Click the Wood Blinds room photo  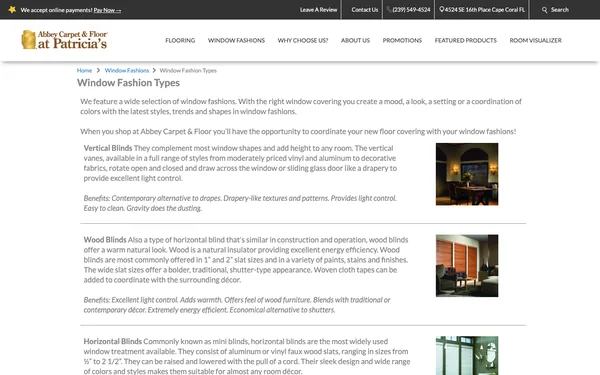coord(467,266)
